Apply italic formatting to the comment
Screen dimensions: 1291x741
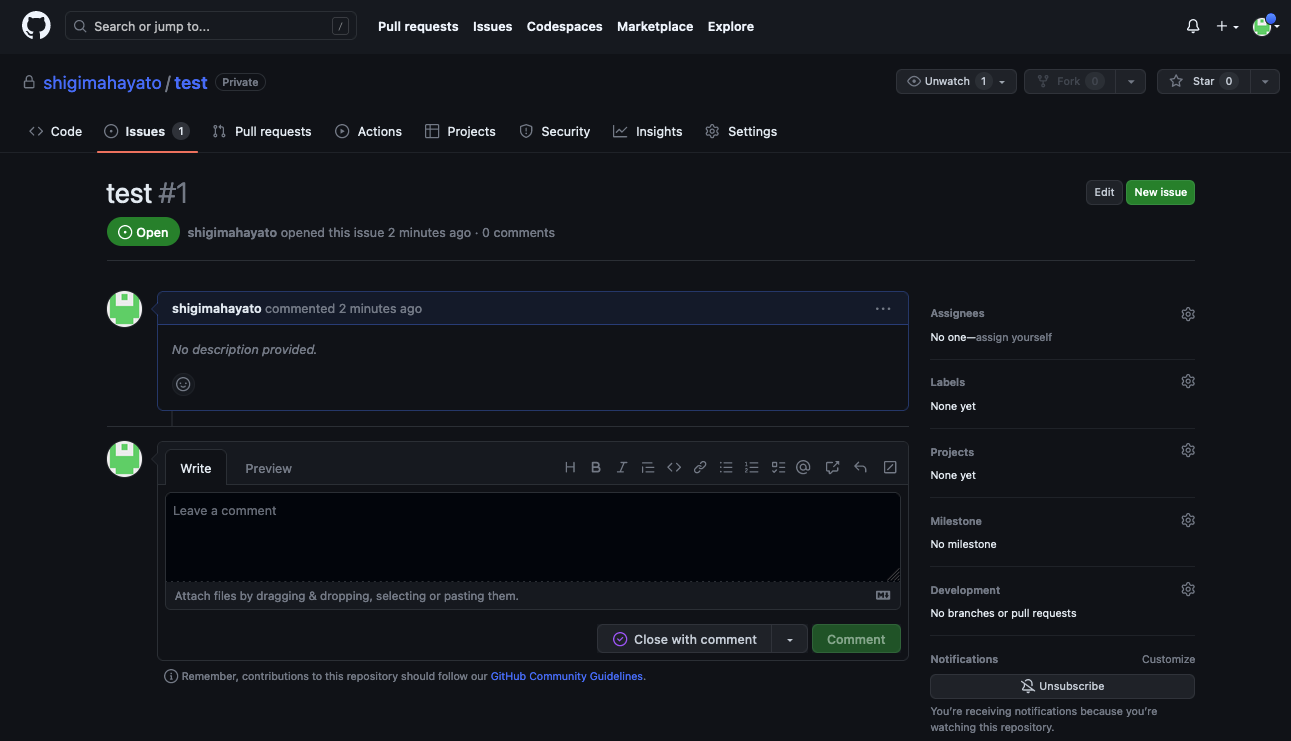point(622,467)
